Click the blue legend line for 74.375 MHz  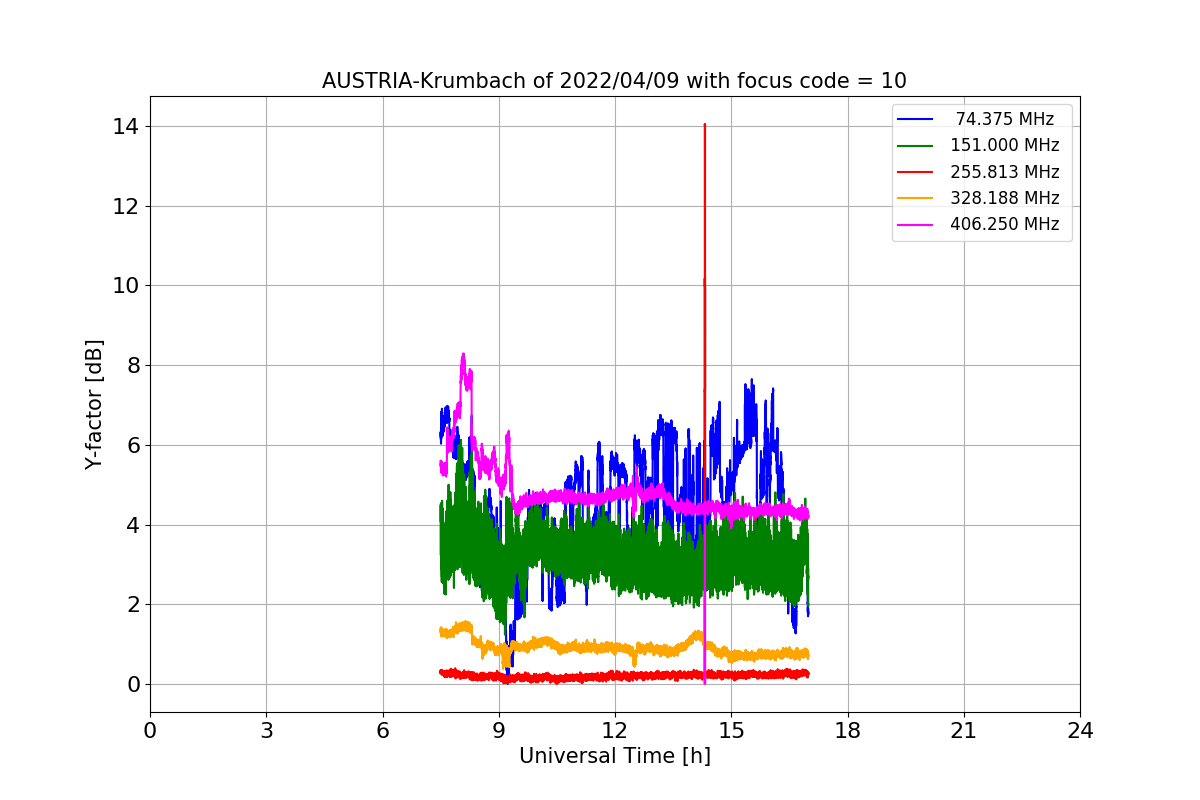(x=915, y=120)
